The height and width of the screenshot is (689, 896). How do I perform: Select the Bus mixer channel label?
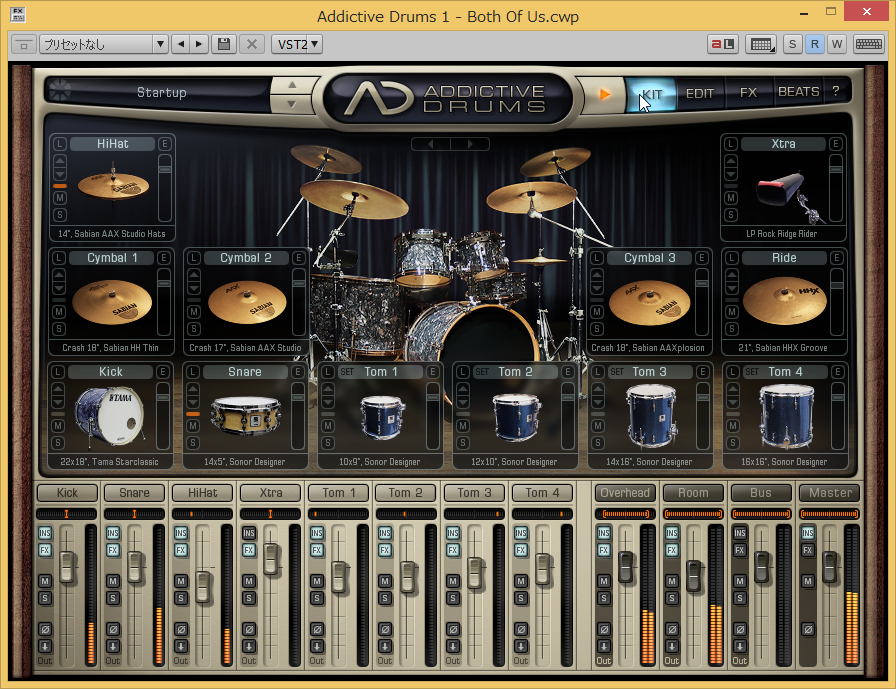(761, 492)
